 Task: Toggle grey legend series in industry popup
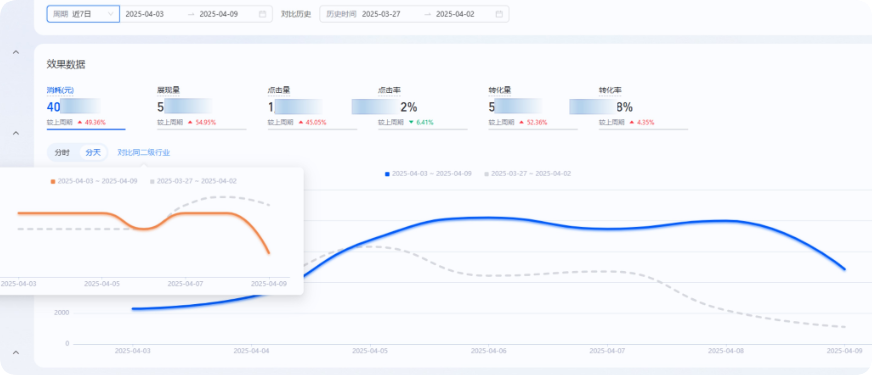(x=193, y=181)
